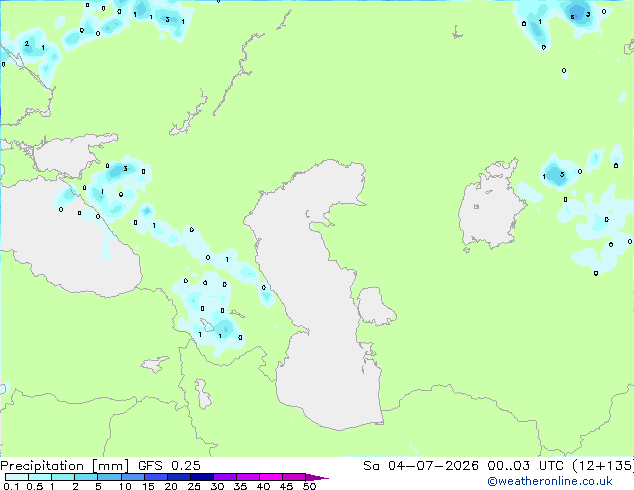Click the over-50 mm legend arrow tip
The width and height of the screenshot is (634, 490).
point(317,477)
